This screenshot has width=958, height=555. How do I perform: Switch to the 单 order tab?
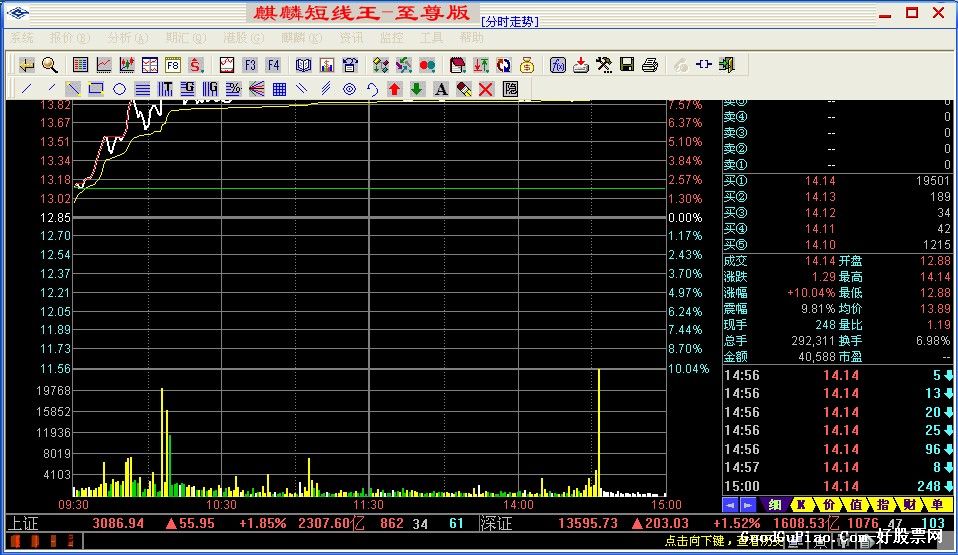tap(937, 505)
